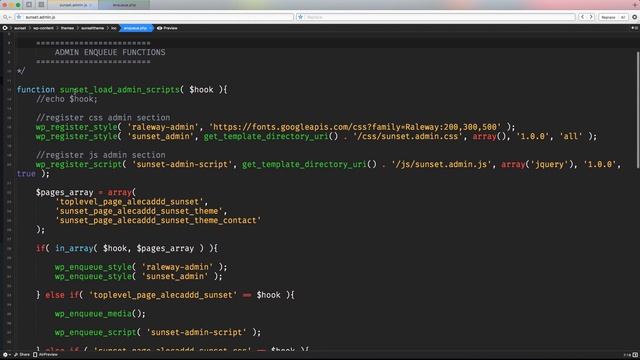This screenshot has width=640, height=360.
Task: Open the gear menu in bottom status bar
Action: click(x=6, y=355)
